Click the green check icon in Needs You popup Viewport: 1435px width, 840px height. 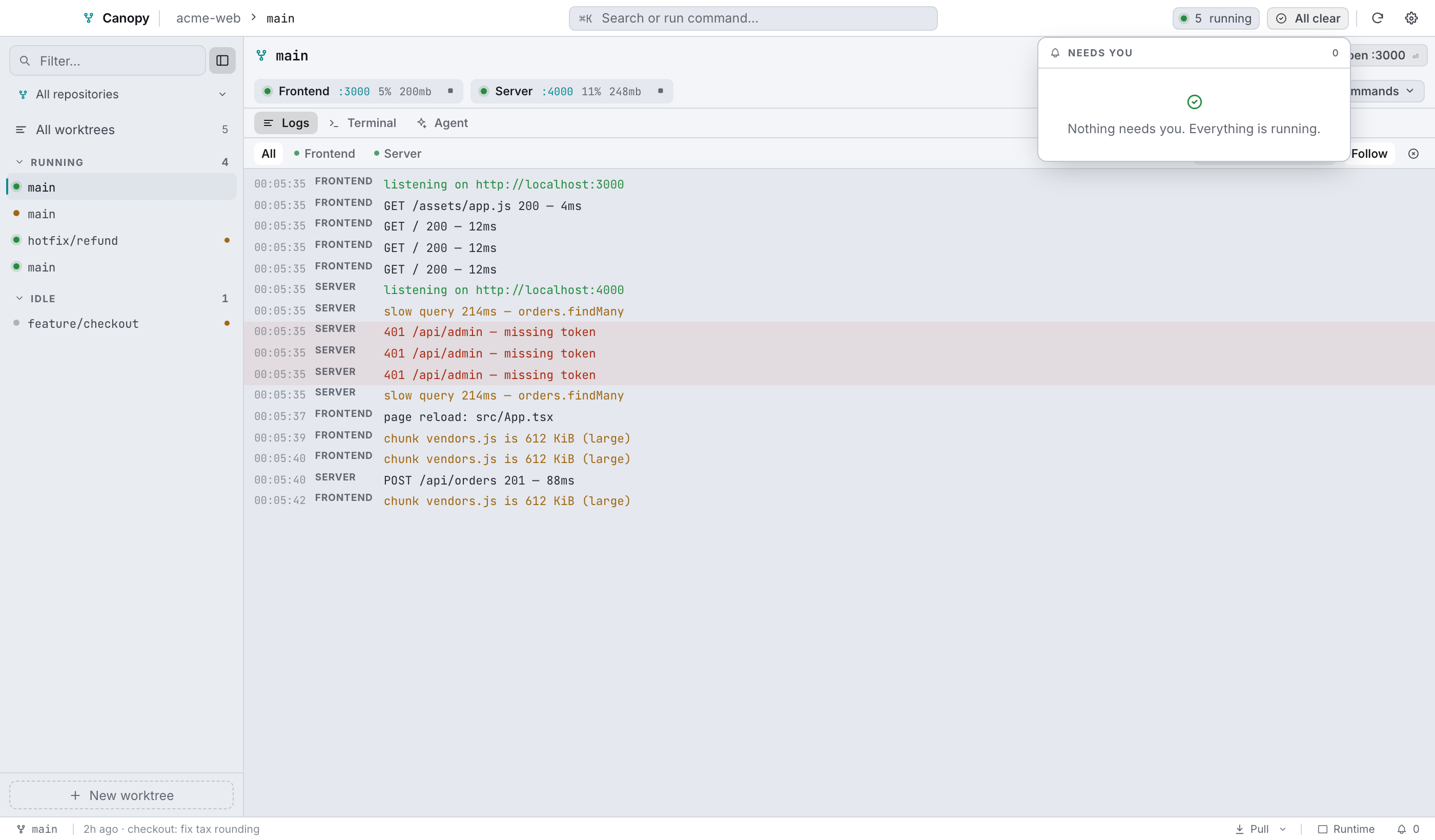coord(1194,102)
